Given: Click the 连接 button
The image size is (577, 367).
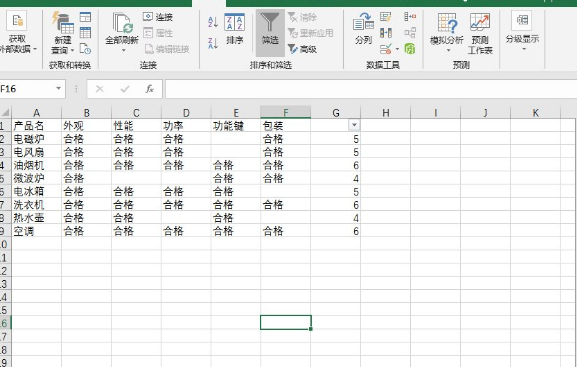Looking at the screenshot, I should (x=157, y=17).
